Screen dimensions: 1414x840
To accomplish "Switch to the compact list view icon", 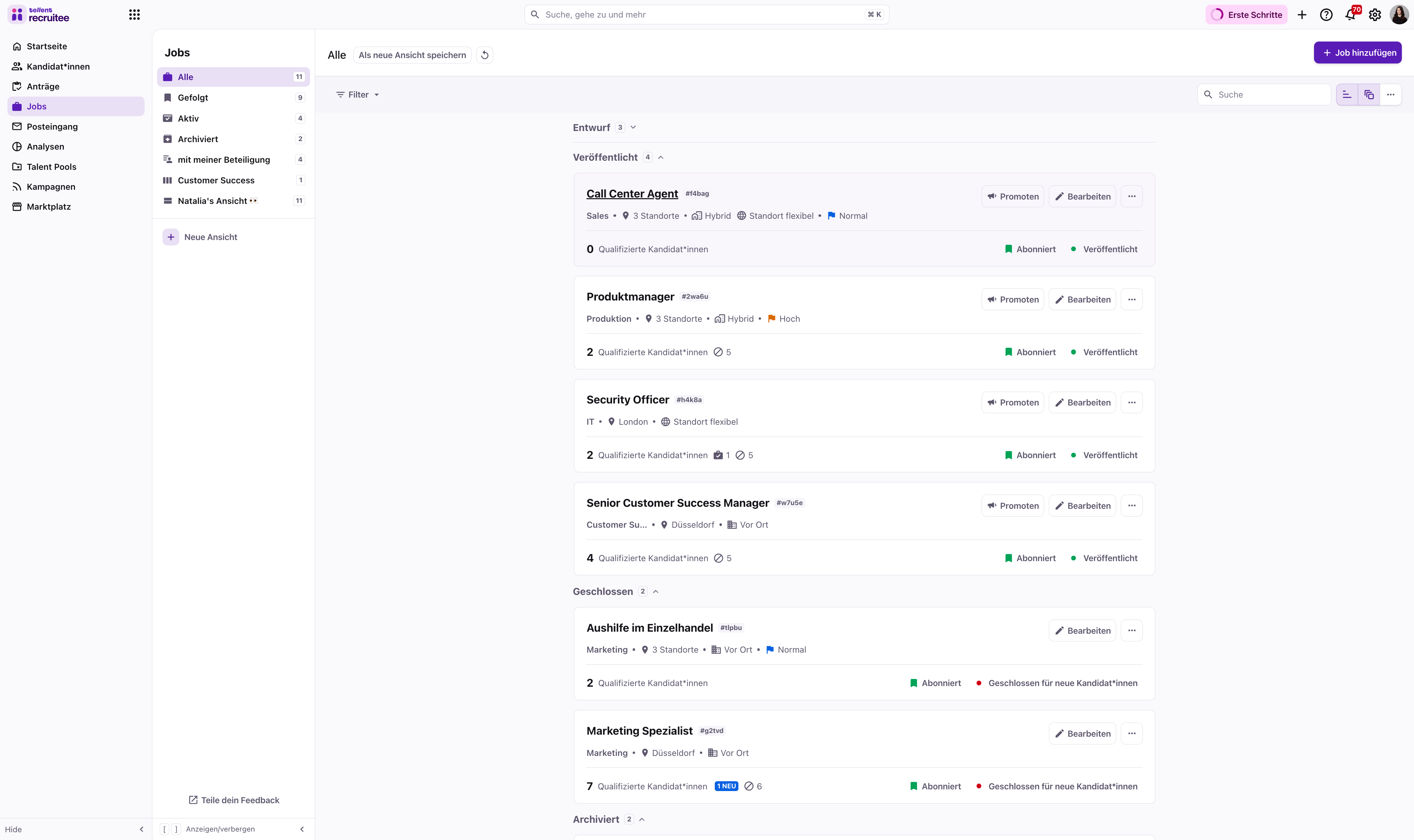I will 1347,95.
